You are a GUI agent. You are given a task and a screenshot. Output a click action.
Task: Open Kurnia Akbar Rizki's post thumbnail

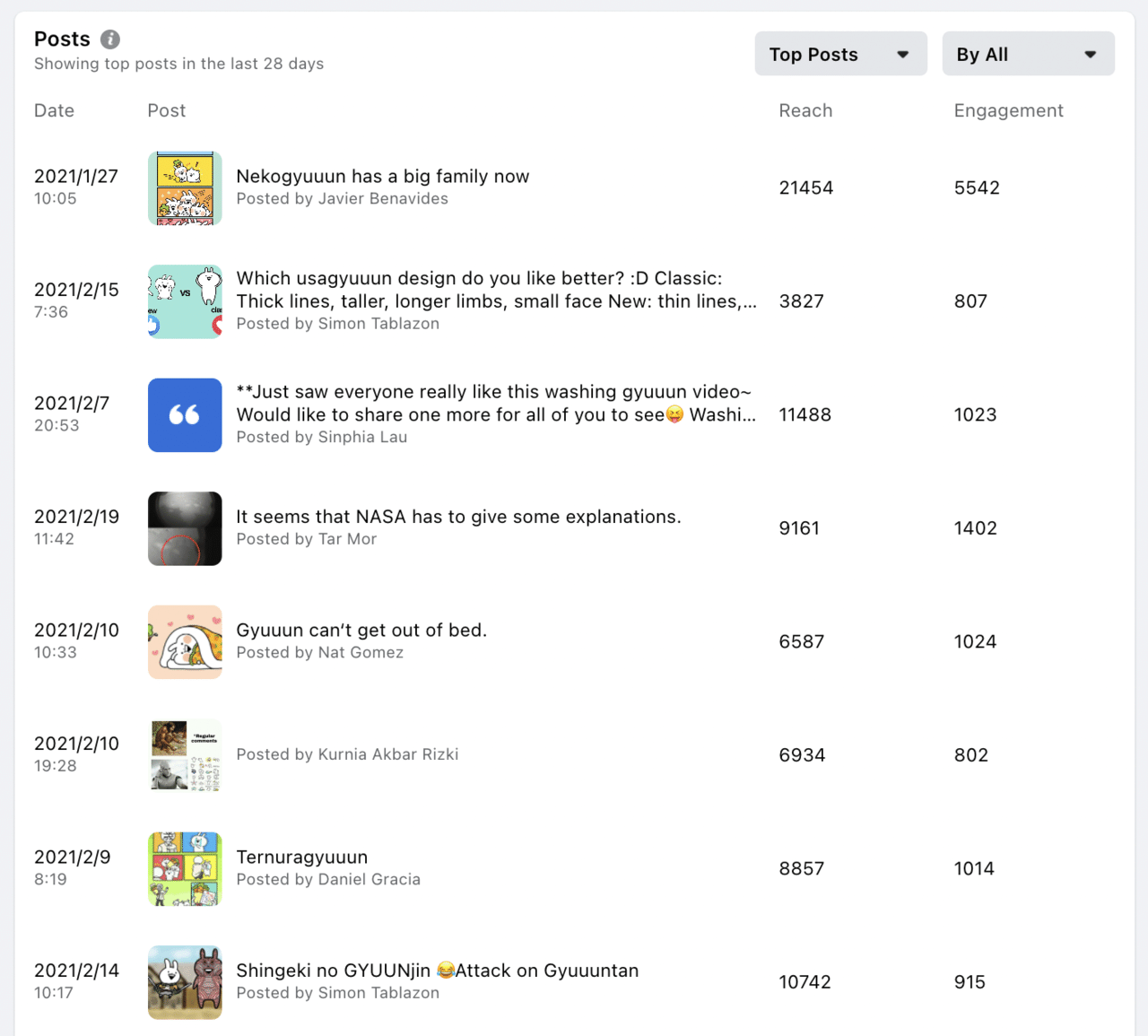[185, 755]
